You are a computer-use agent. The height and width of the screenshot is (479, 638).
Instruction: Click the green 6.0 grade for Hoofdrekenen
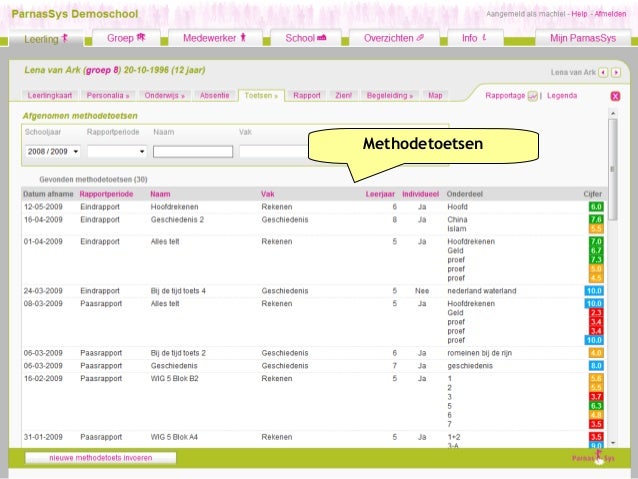point(596,207)
